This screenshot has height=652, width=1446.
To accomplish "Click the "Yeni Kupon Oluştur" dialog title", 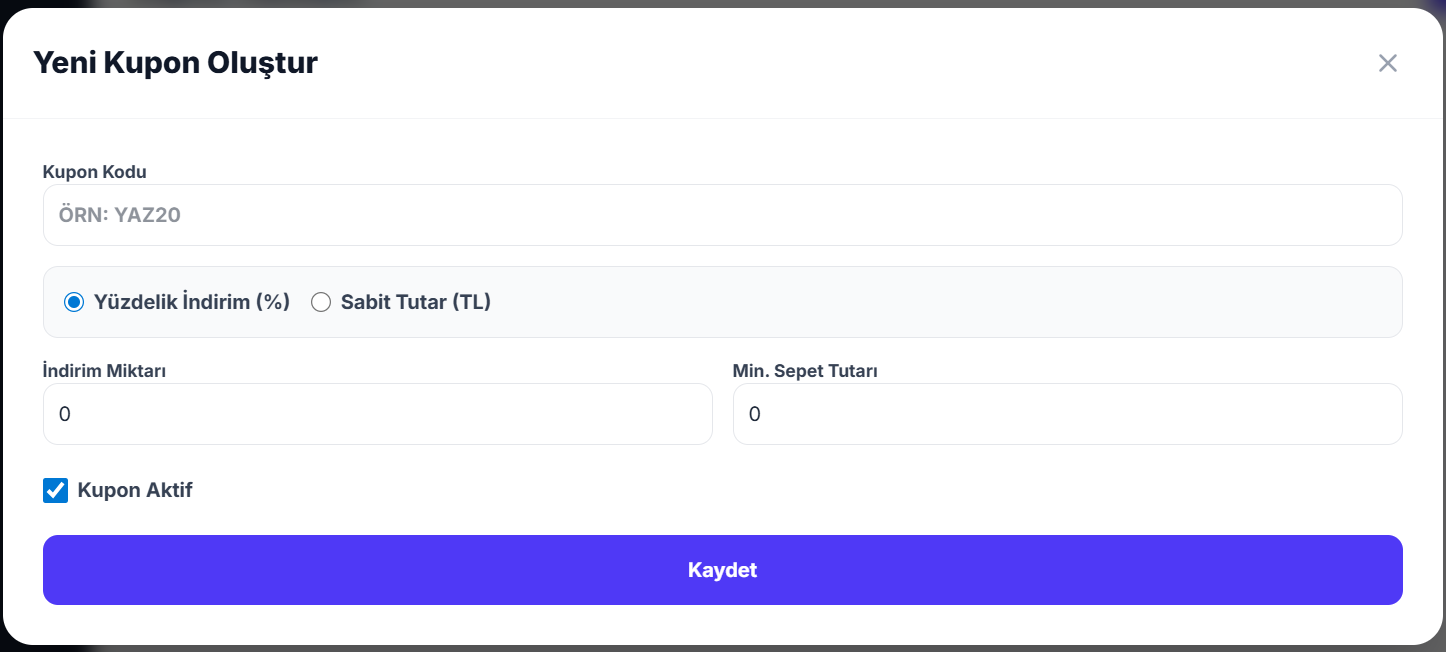I will coord(176,63).
